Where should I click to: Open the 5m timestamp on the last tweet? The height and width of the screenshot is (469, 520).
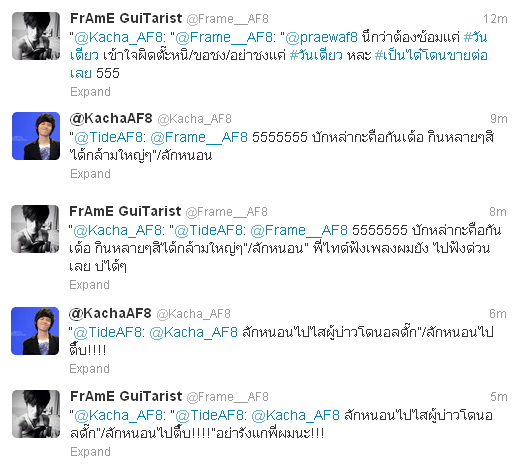[499, 397]
